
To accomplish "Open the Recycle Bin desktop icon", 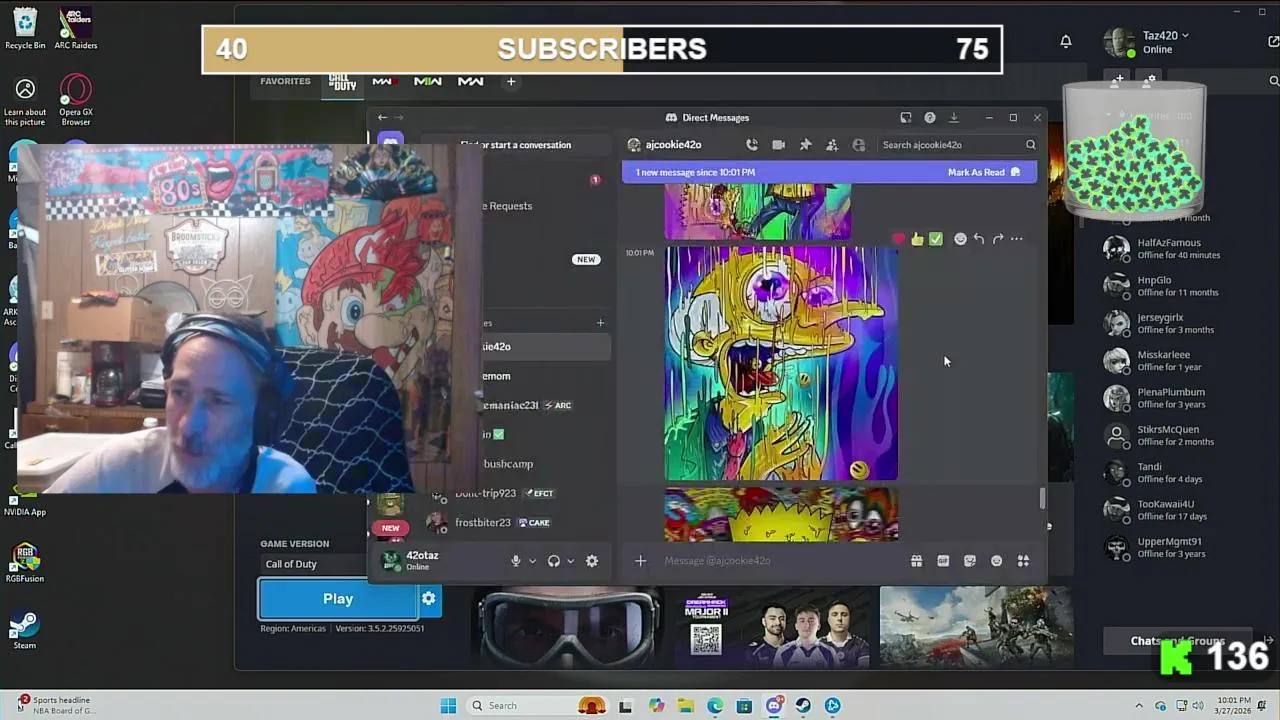I will click(x=25, y=27).
